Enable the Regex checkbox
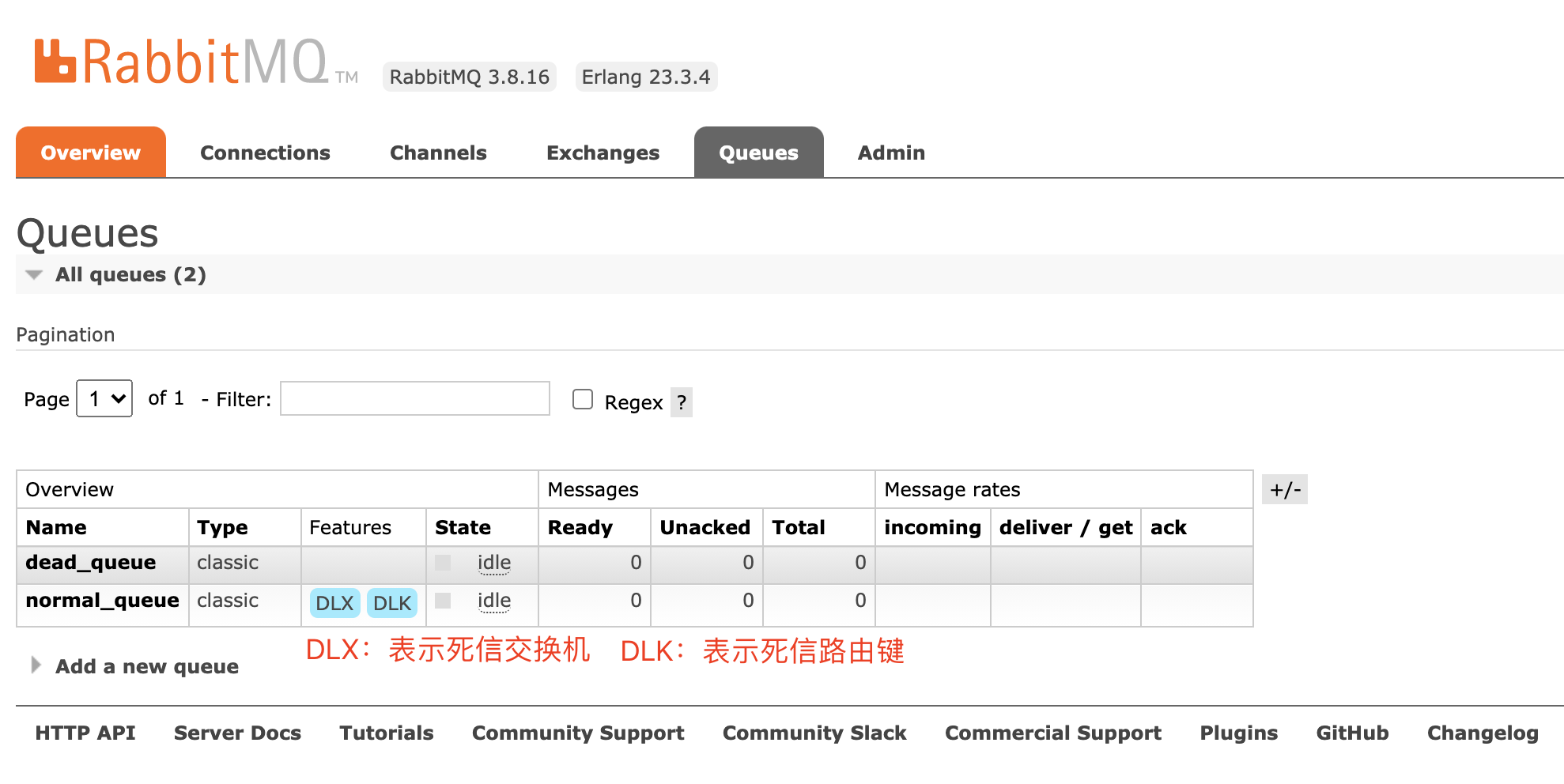Screen dimensions: 1564x784 pos(583,399)
